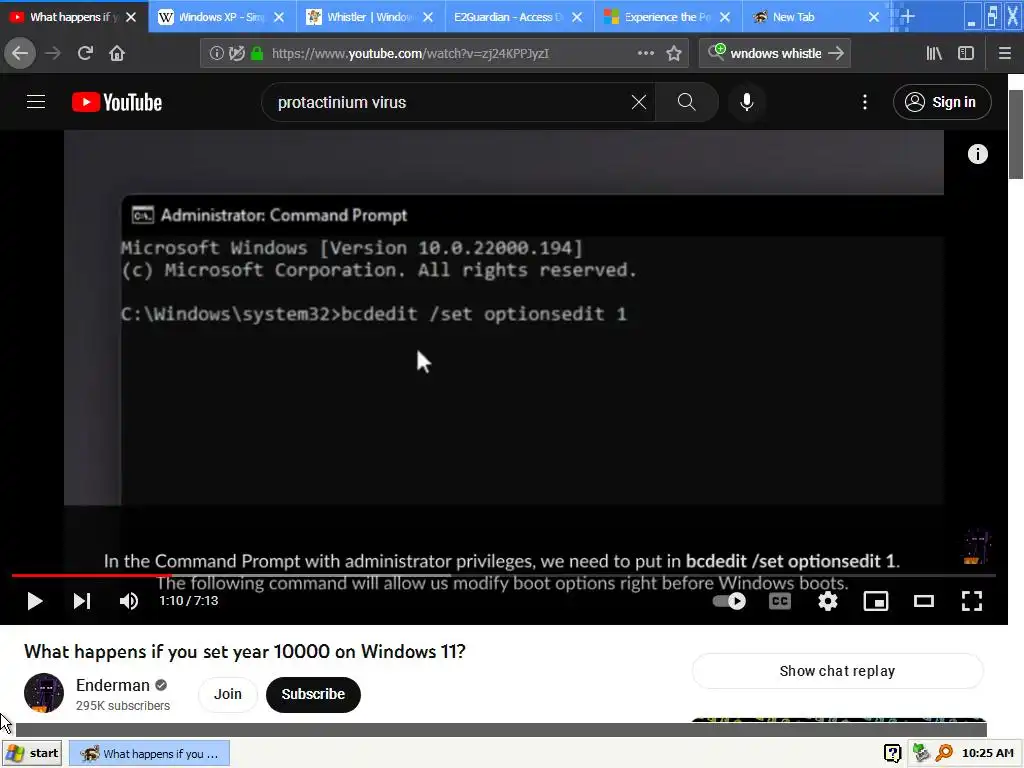
Task: Click the orange magnifier tray icon
Action: 944,753
